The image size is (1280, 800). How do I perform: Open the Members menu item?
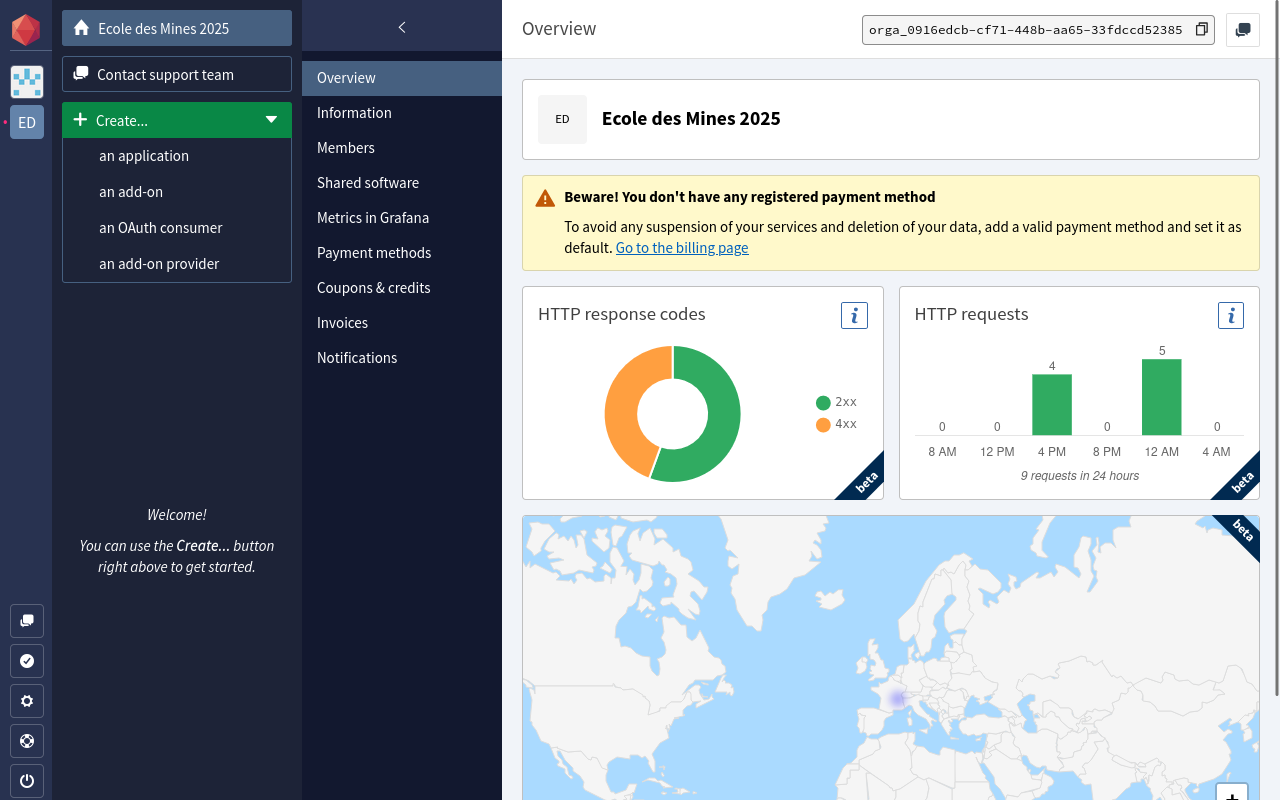(x=346, y=148)
